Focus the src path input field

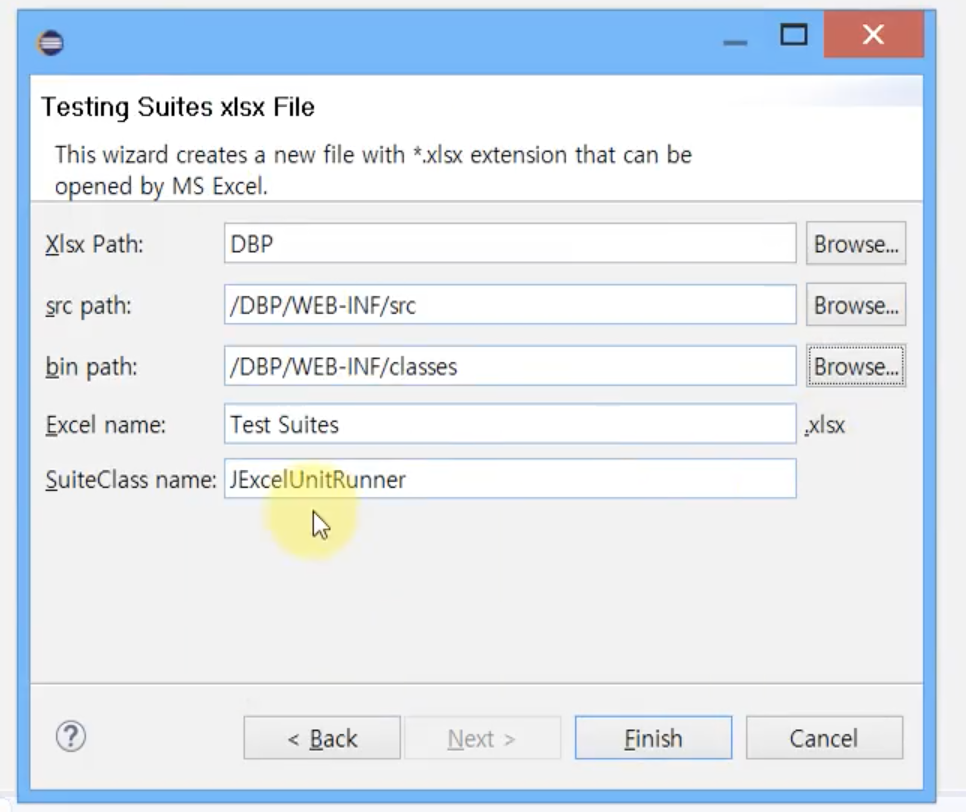tap(510, 306)
